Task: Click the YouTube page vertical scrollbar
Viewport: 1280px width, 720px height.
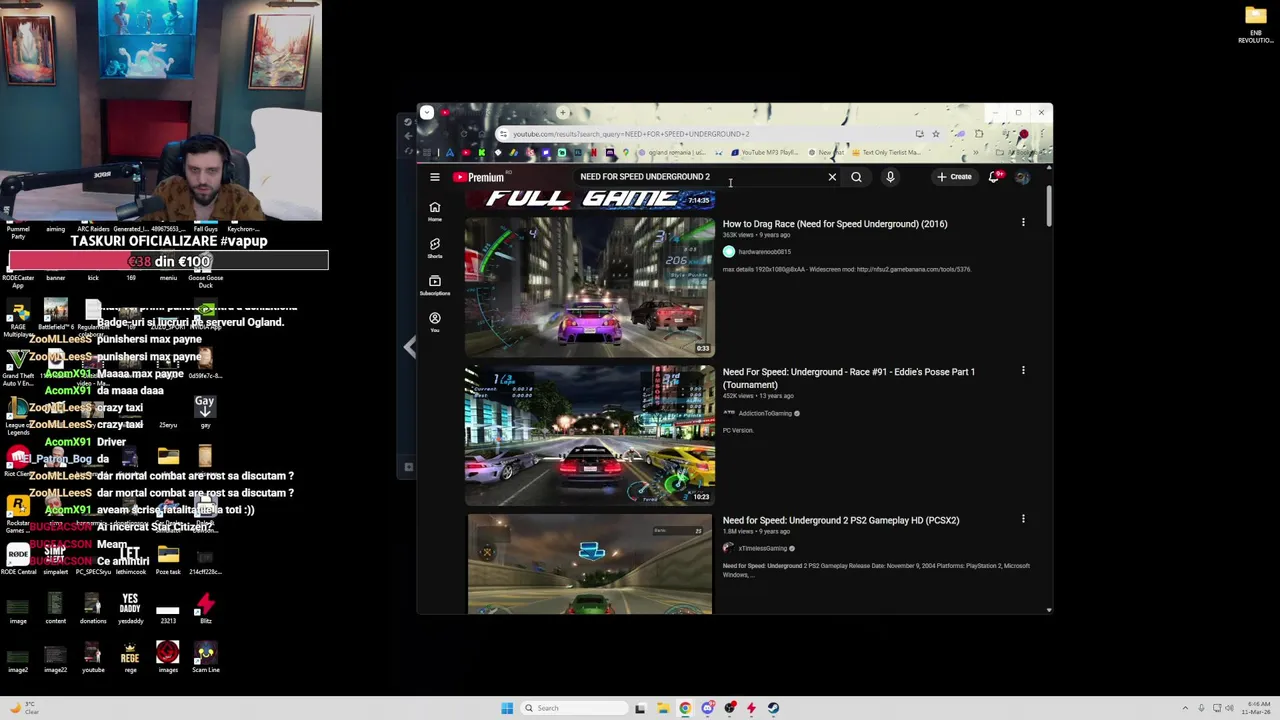Action: 1048,205
